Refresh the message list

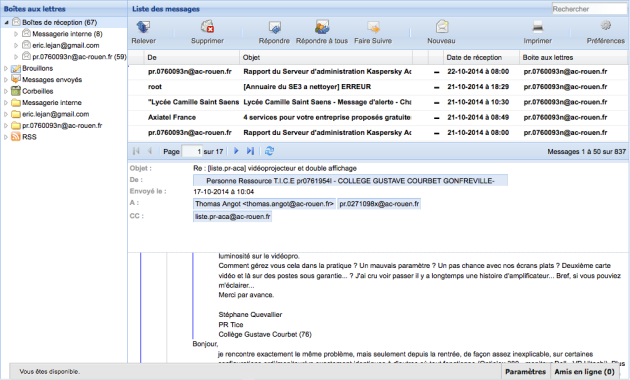(269, 151)
